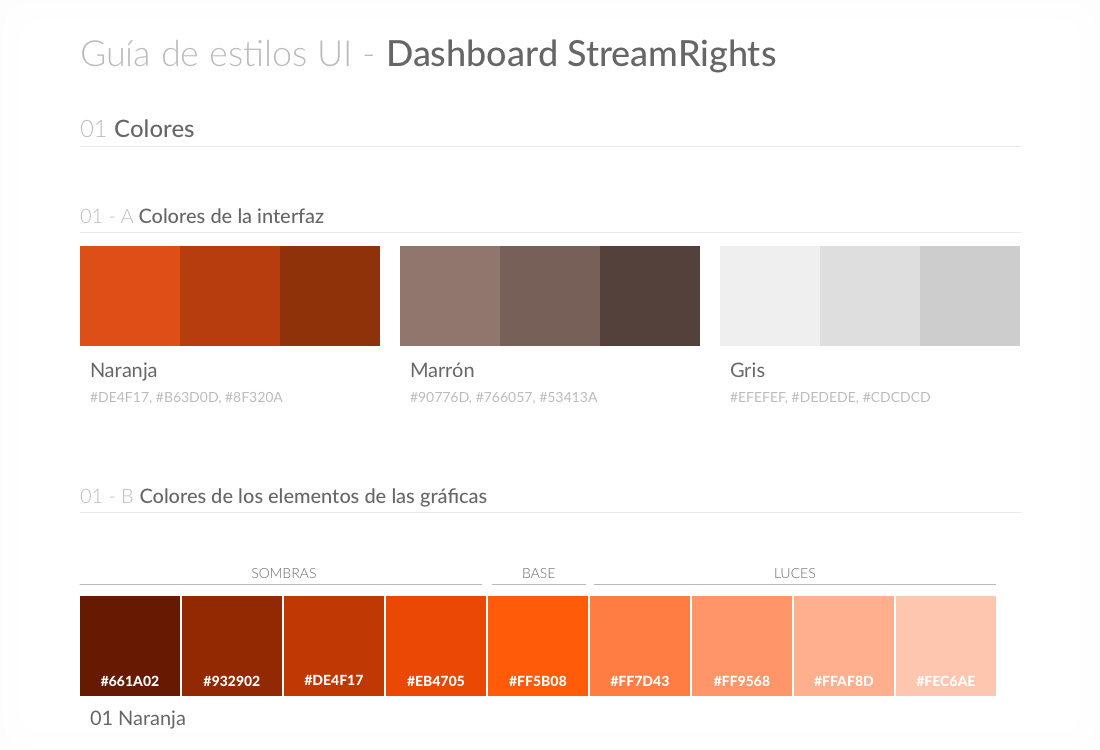Click the #FF9568 tint swatch
Viewport: 1100px width, 750px height.
(742, 645)
